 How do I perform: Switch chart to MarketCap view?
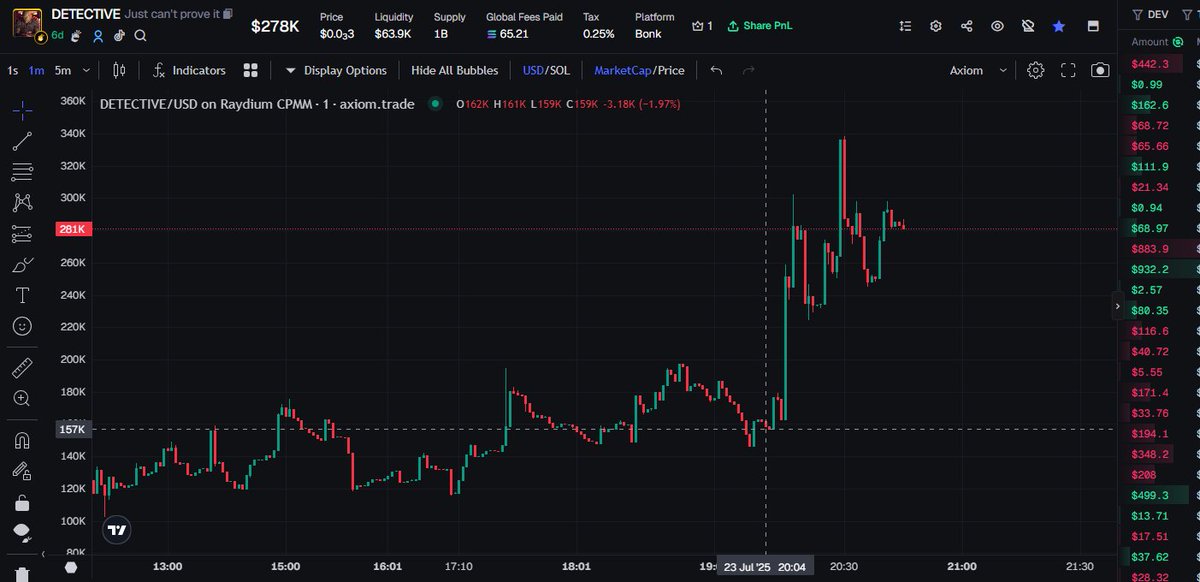click(622, 70)
